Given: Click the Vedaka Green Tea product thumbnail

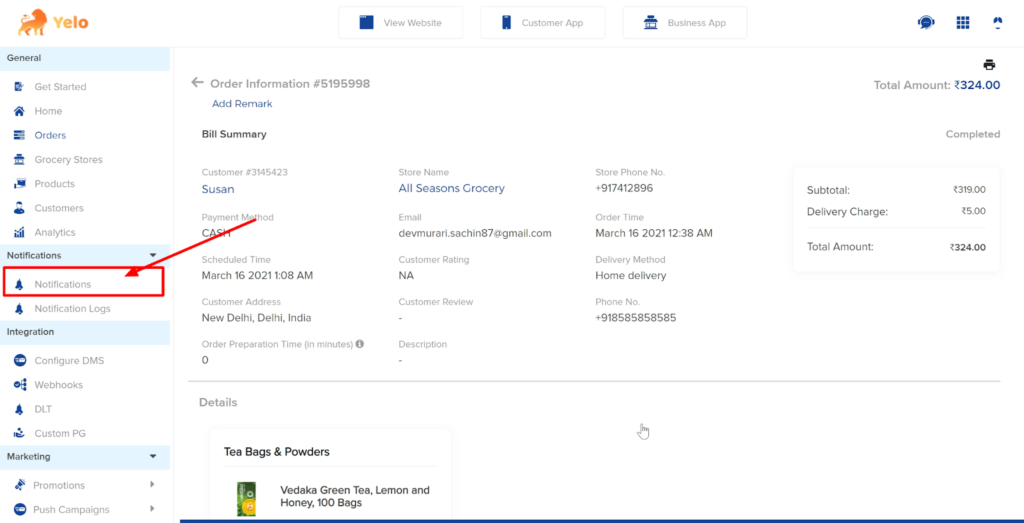Looking at the screenshot, I should tap(246, 499).
